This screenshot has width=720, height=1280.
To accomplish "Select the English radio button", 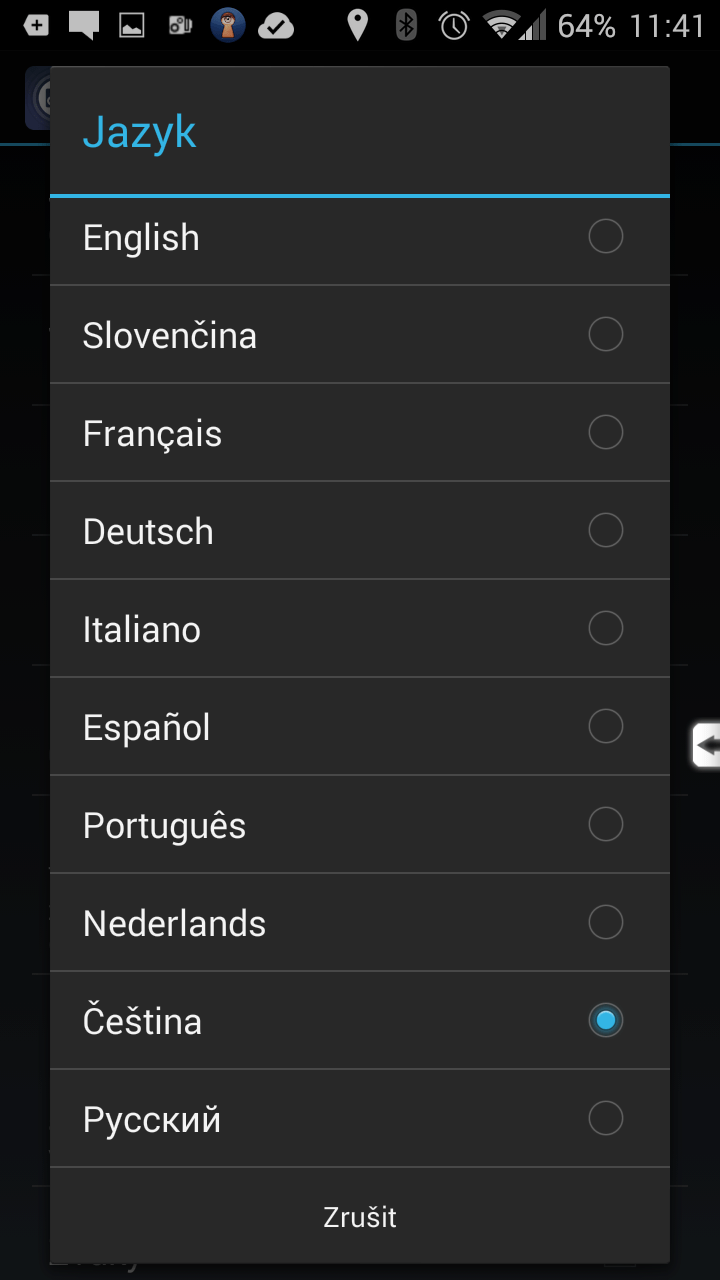I will (x=605, y=237).
